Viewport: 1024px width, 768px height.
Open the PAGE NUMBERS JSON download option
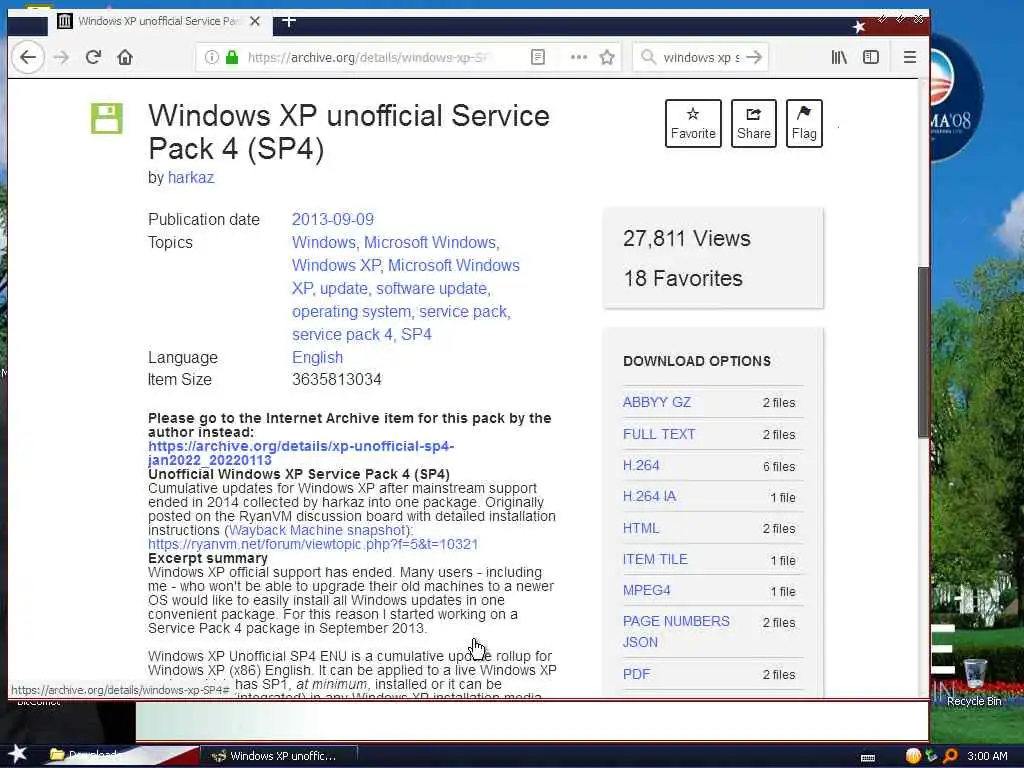coord(676,632)
